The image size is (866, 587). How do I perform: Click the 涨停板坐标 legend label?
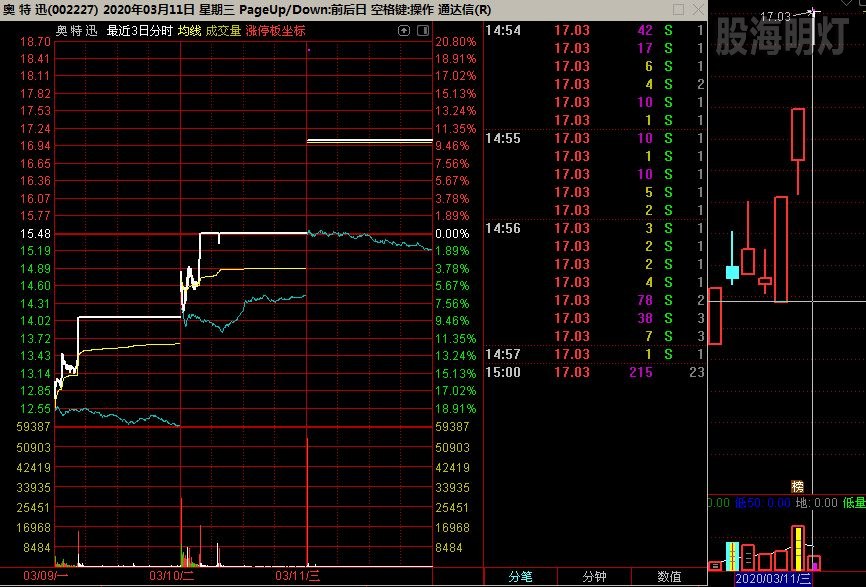tap(276, 31)
